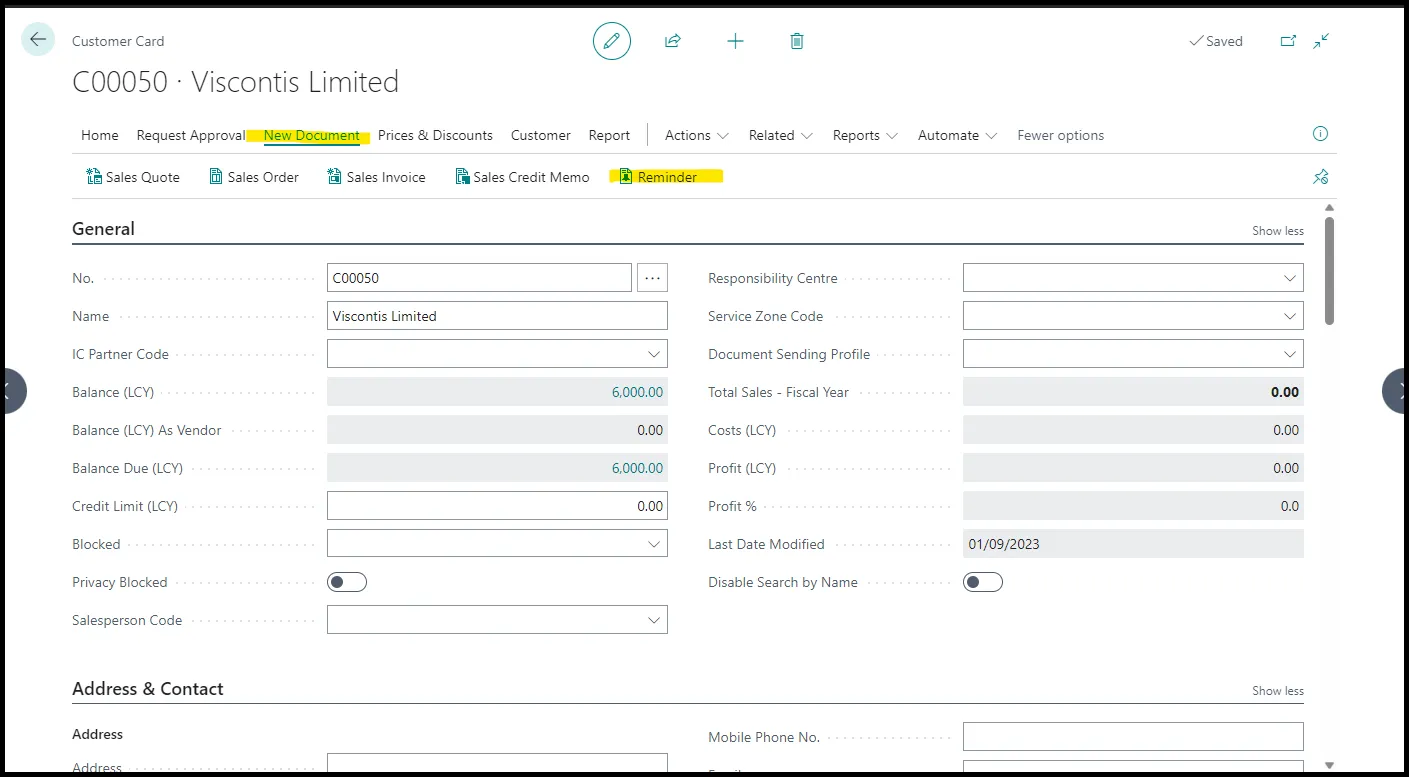Click the scrollbar down arrow
1409x777 pixels.
tap(1329, 765)
